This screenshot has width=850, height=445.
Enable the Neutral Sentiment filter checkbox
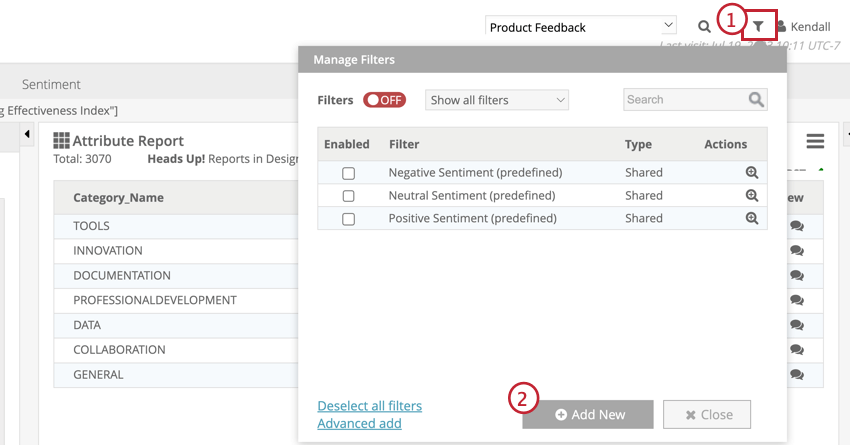[348, 196]
